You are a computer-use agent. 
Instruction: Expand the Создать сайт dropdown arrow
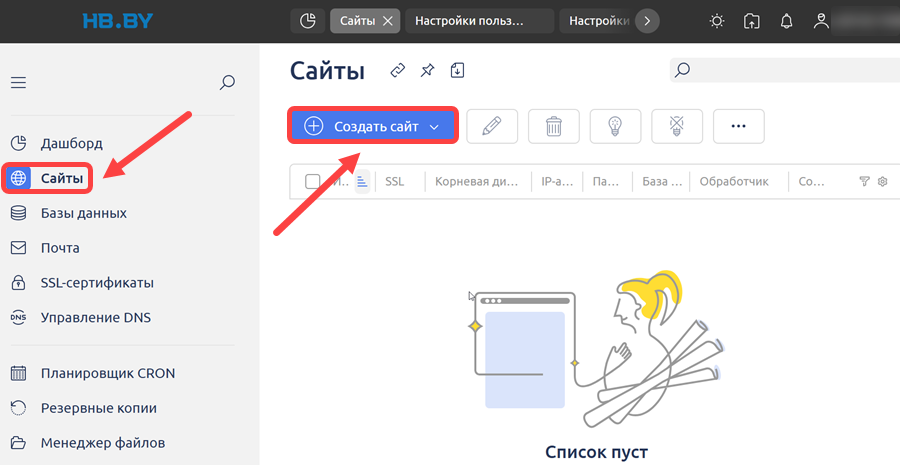(x=434, y=127)
